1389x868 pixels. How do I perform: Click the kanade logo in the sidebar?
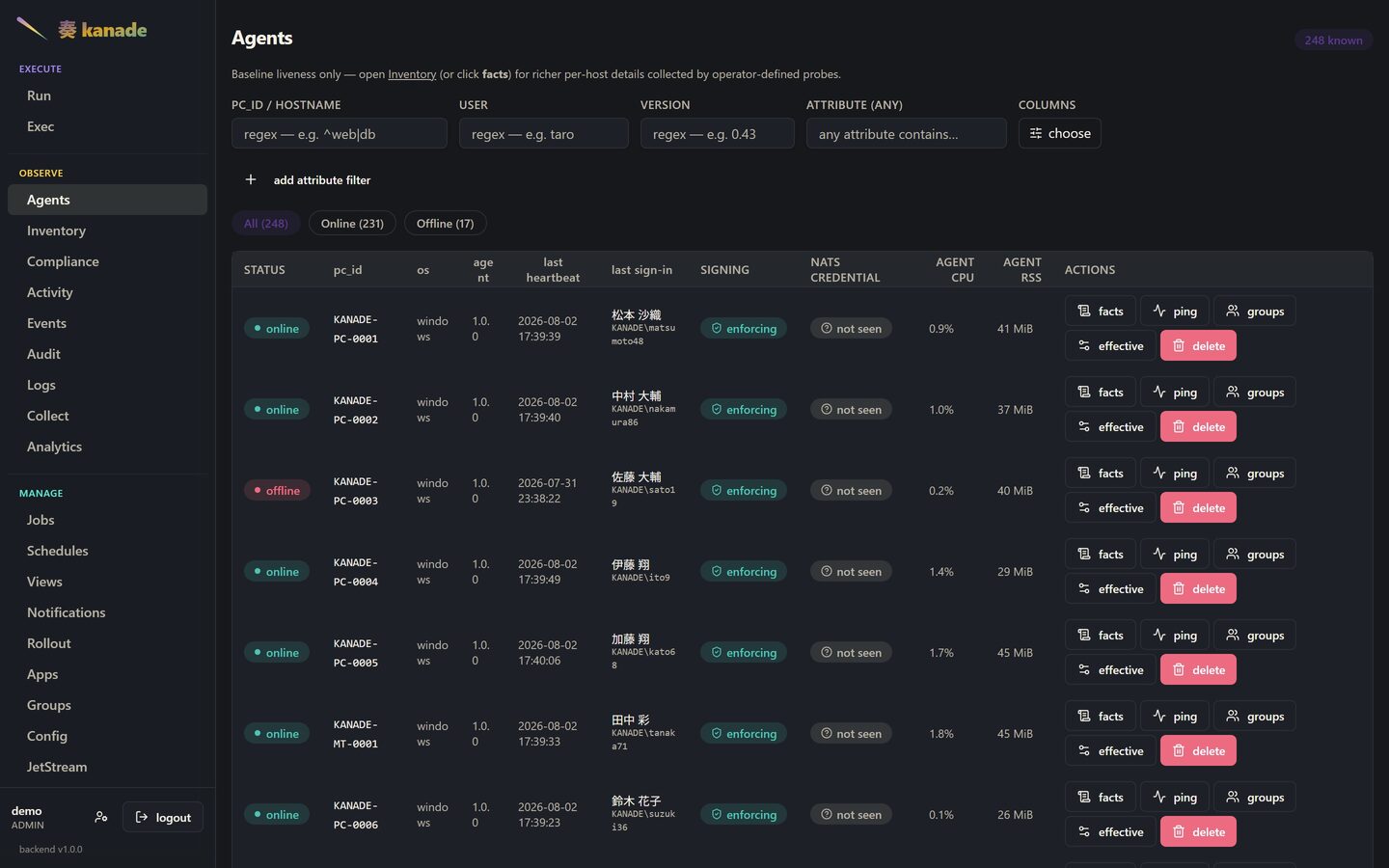click(x=83, y=29)
